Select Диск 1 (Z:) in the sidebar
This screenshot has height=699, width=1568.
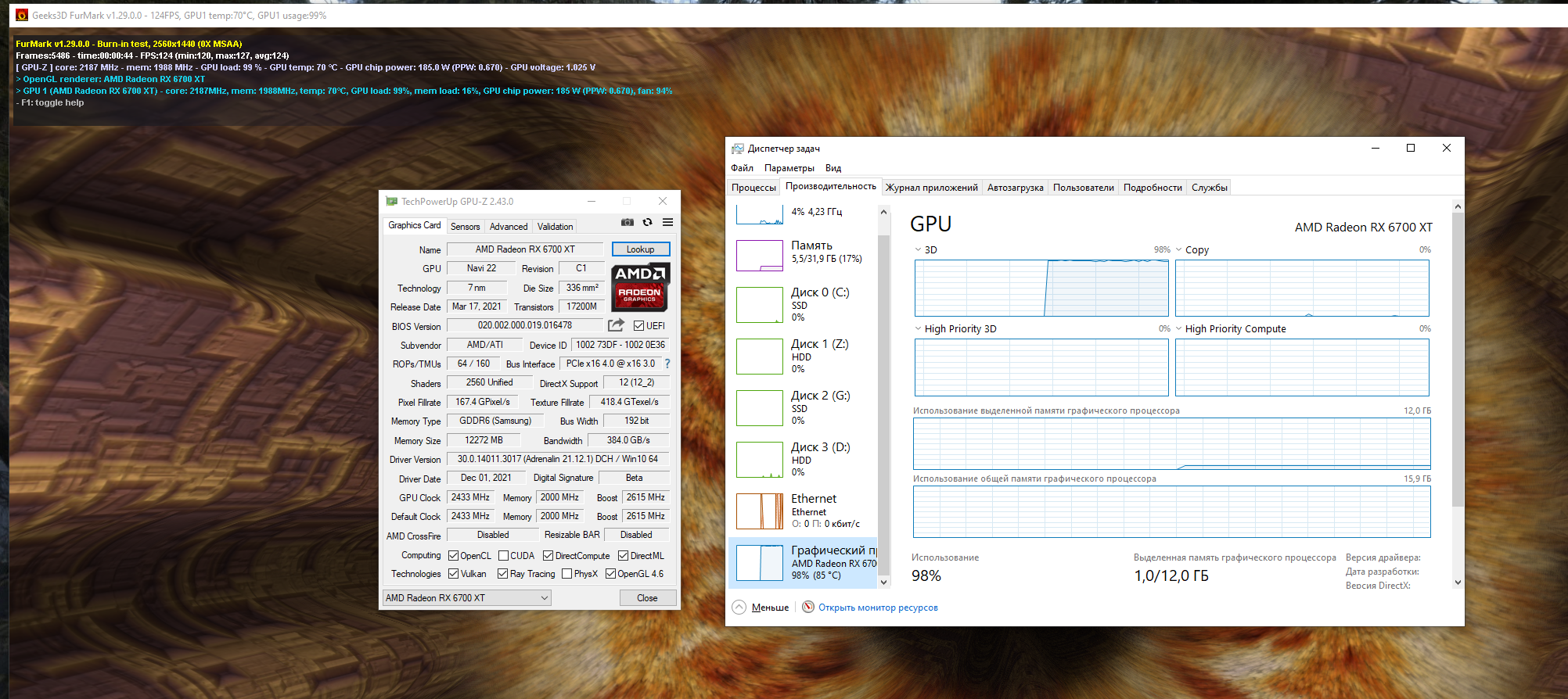tap(804, 356)
